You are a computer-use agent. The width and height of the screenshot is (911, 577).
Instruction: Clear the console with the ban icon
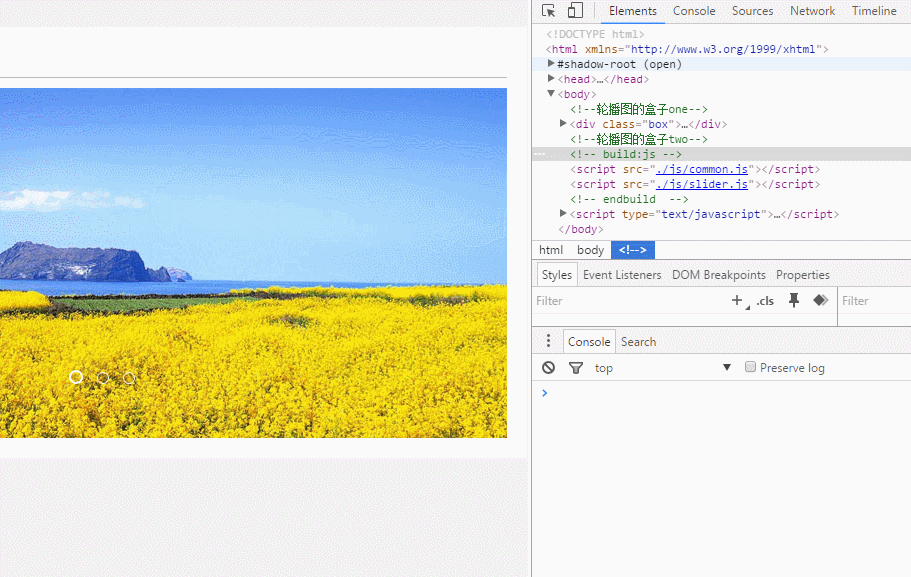[548, 368]
